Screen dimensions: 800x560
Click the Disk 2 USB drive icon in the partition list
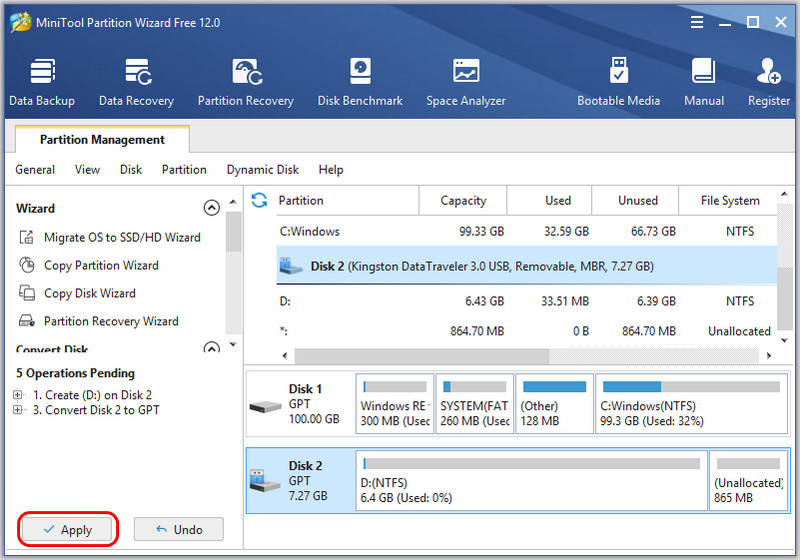(291, 266)
